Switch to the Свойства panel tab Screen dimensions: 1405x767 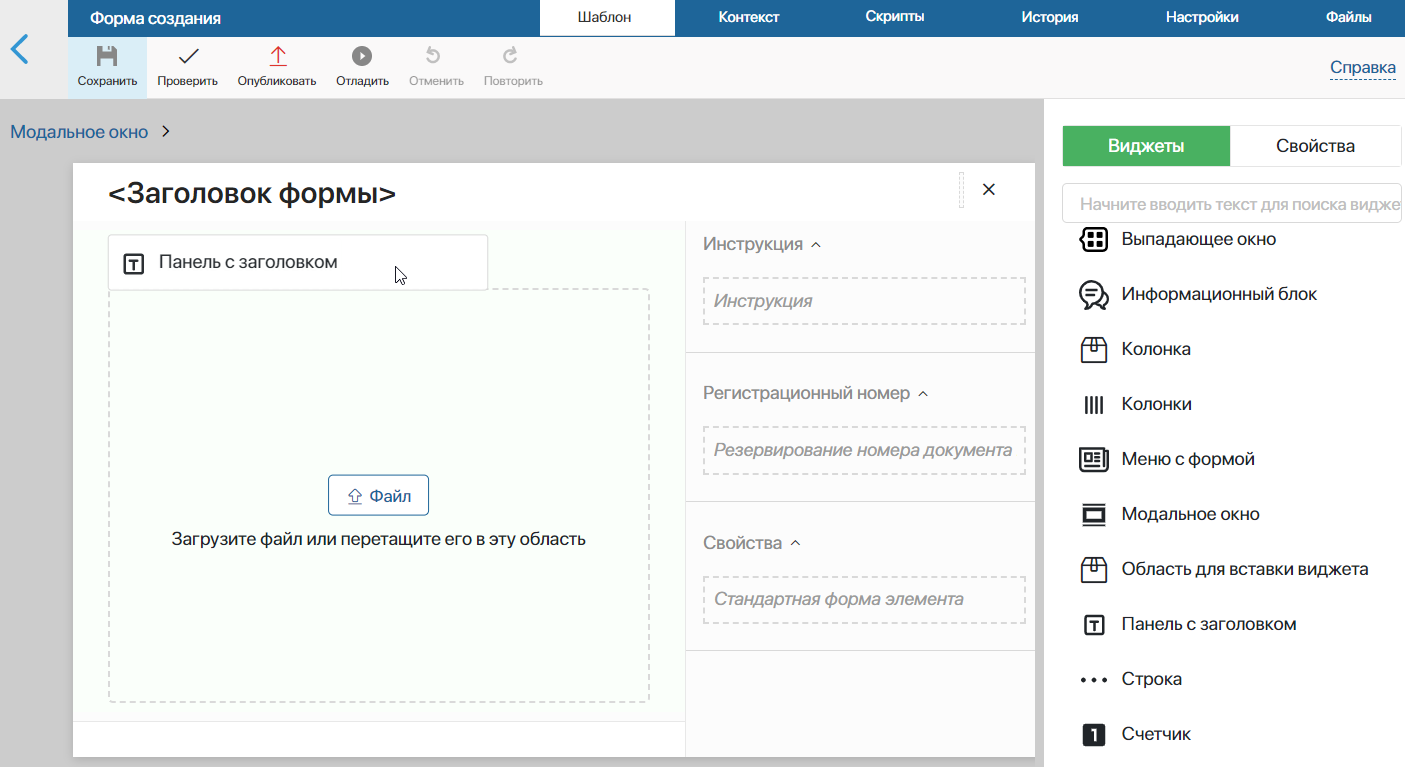[1315, 146]
